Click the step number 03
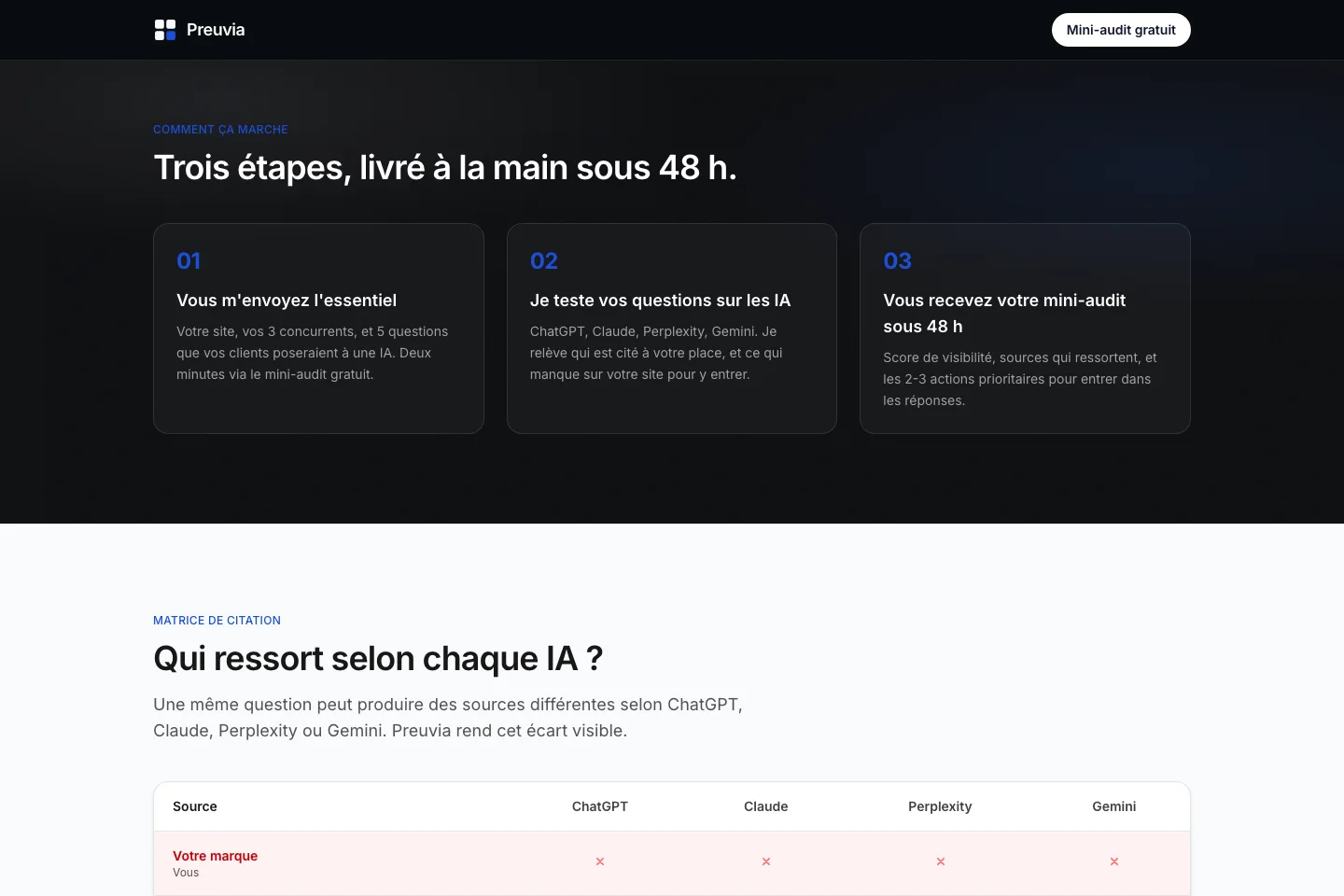The image size is (1344, 896). pyautogui.click(x=898, y=260)
